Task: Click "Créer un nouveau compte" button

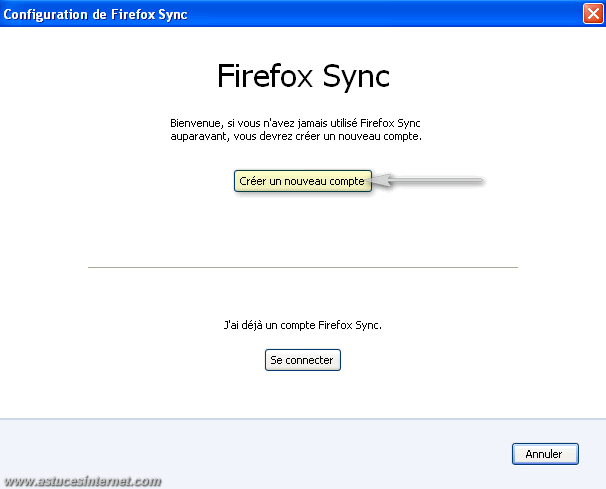Action: [x=303, y=181]
